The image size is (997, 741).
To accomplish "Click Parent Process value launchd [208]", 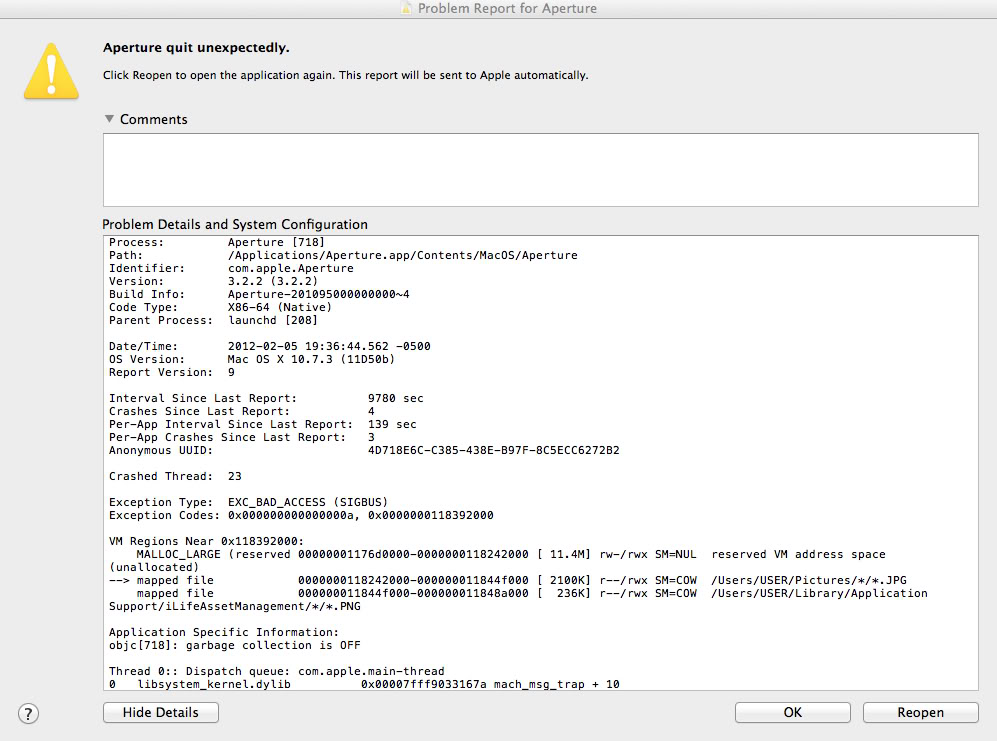I will coord(273,320).
